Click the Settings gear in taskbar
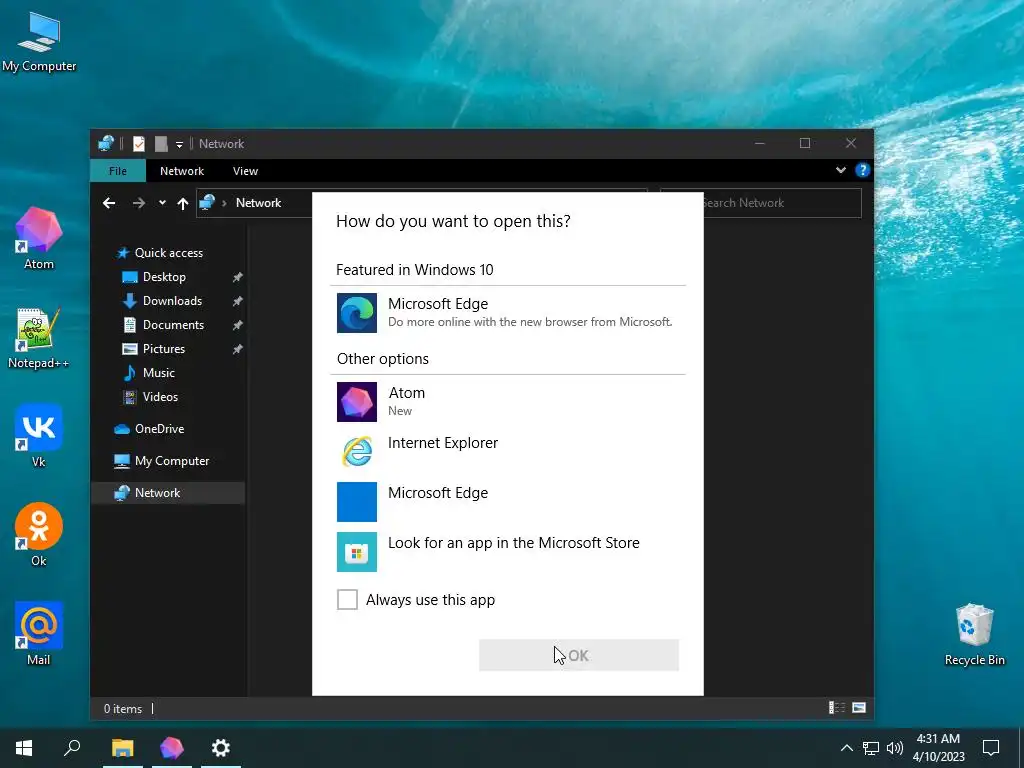Viewport: 1024px width, 768px height. pos(221,748)
